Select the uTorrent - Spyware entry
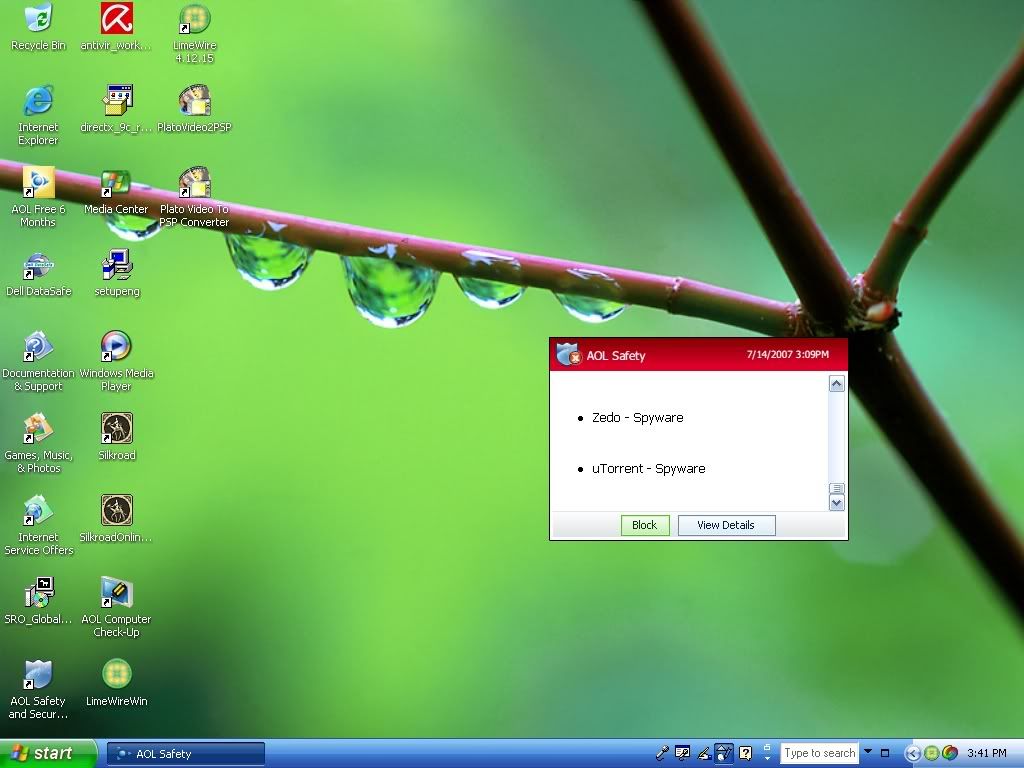This screenshot has height=768, width=1024. (x=648, y=469)
